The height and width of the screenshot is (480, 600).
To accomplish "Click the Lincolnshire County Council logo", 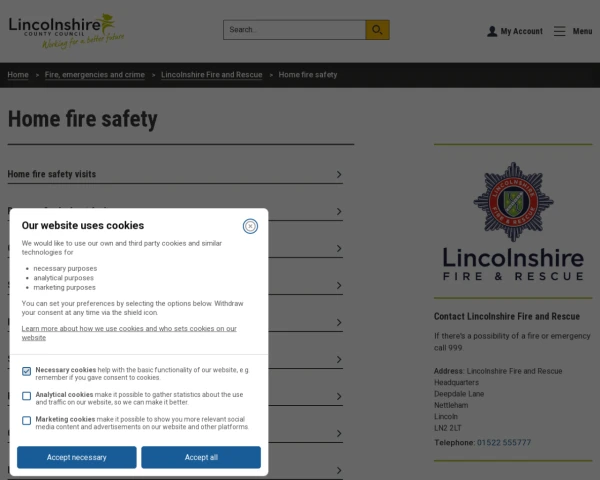I will pyautogui.click(x=67, y=31).
